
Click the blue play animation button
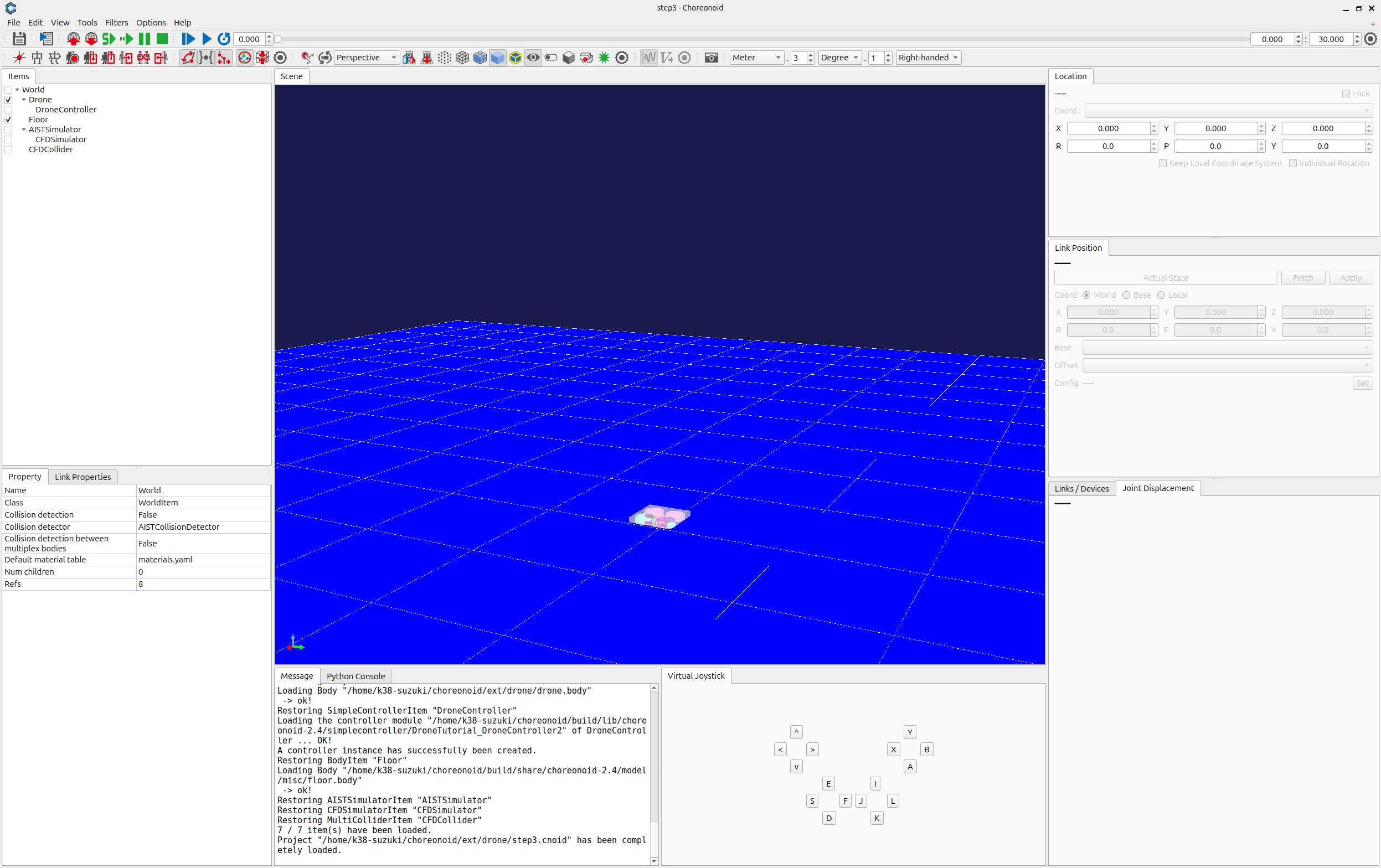[207, 39]
